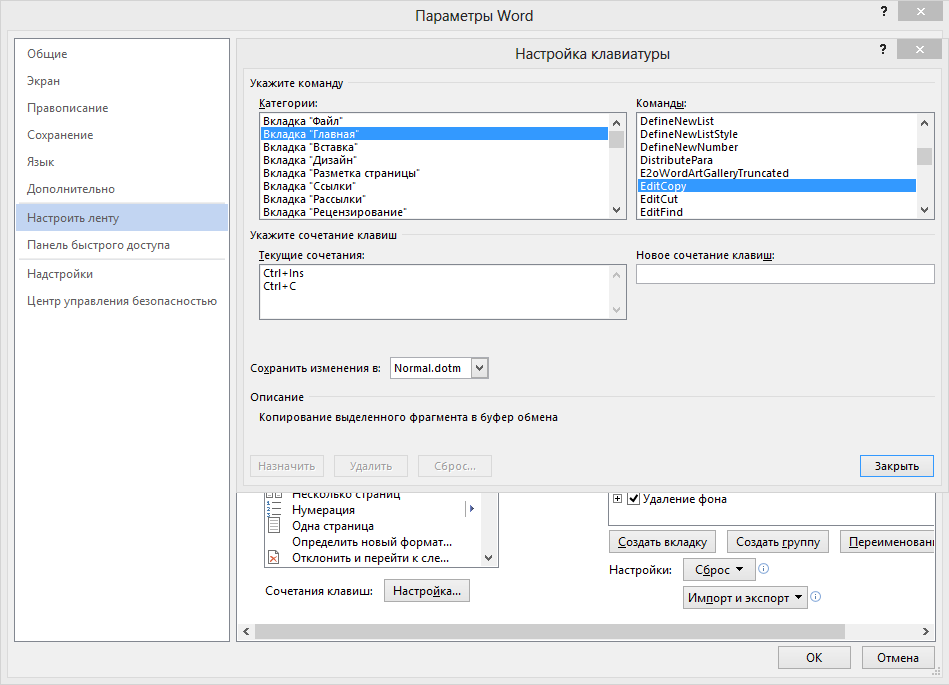Click the Создать вкладку button
This screenshot has height=685, width=949.
[x=662, y=542]
